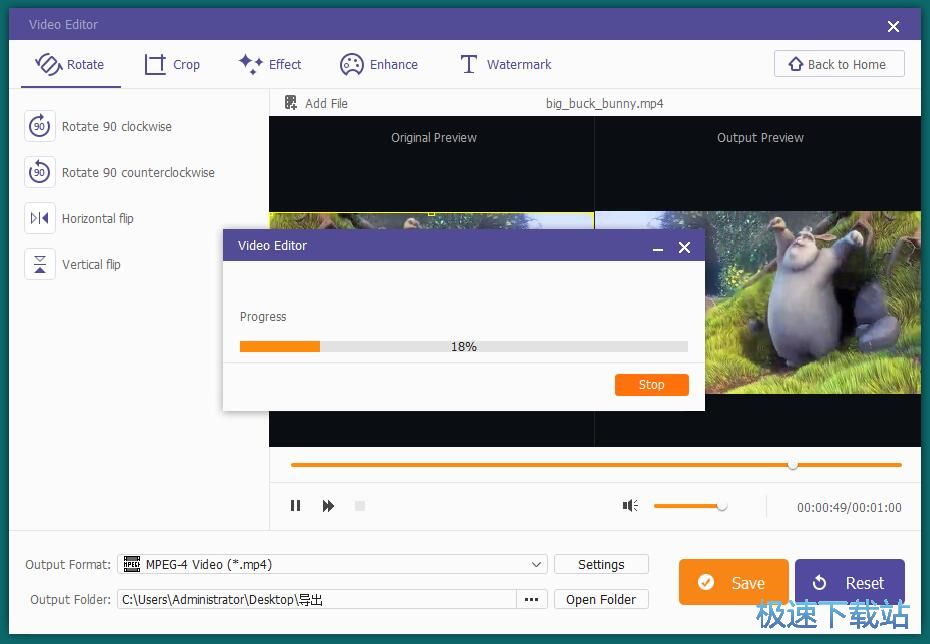Click the big_buck_bunny.mp4 file name
This screenshot has width=930, height=644.
(x=604, y=104)
